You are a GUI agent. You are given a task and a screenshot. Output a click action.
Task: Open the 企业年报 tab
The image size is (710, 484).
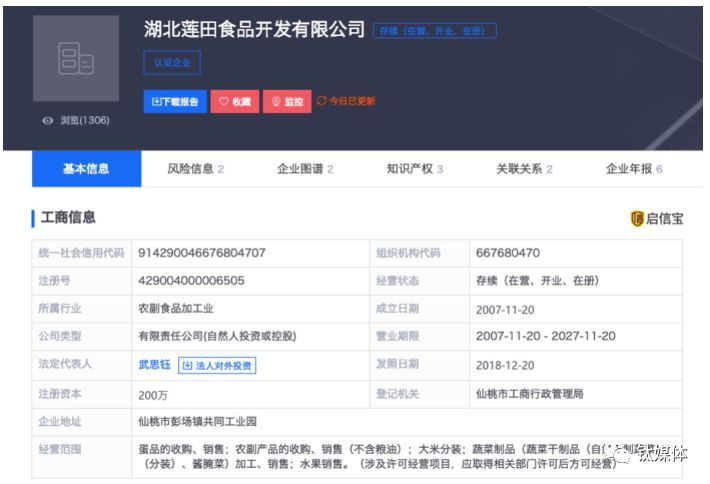pos(634,169)
